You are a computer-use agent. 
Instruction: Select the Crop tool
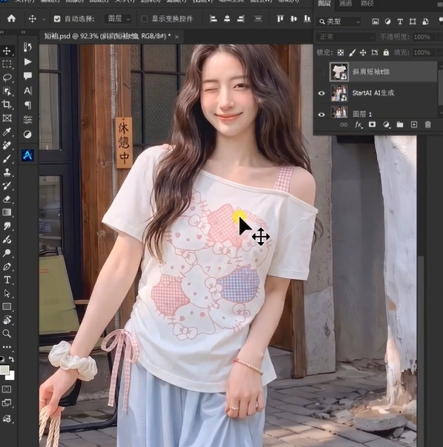click(7, 104)
